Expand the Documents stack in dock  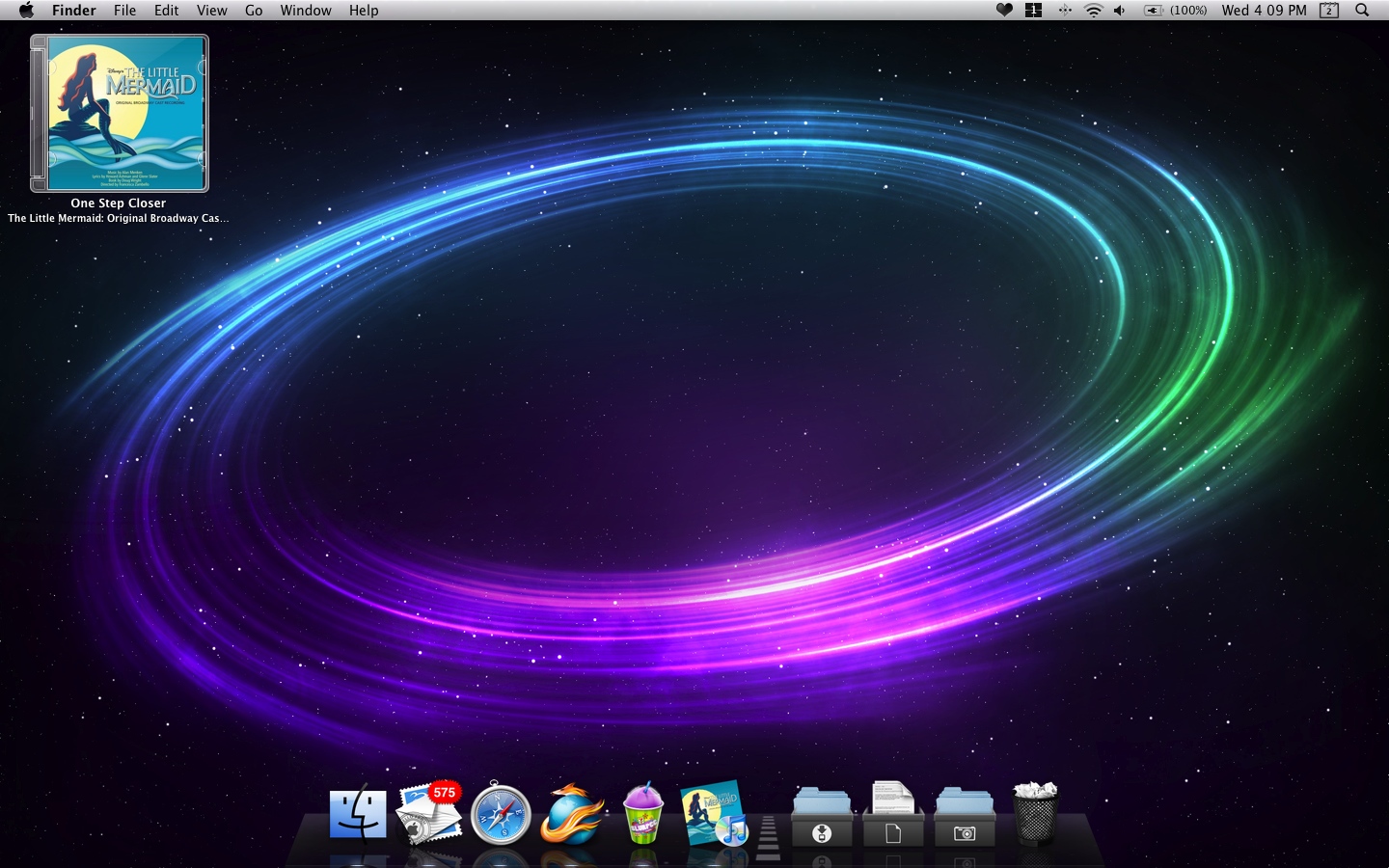pyautogui.click(x=893, y=818)
